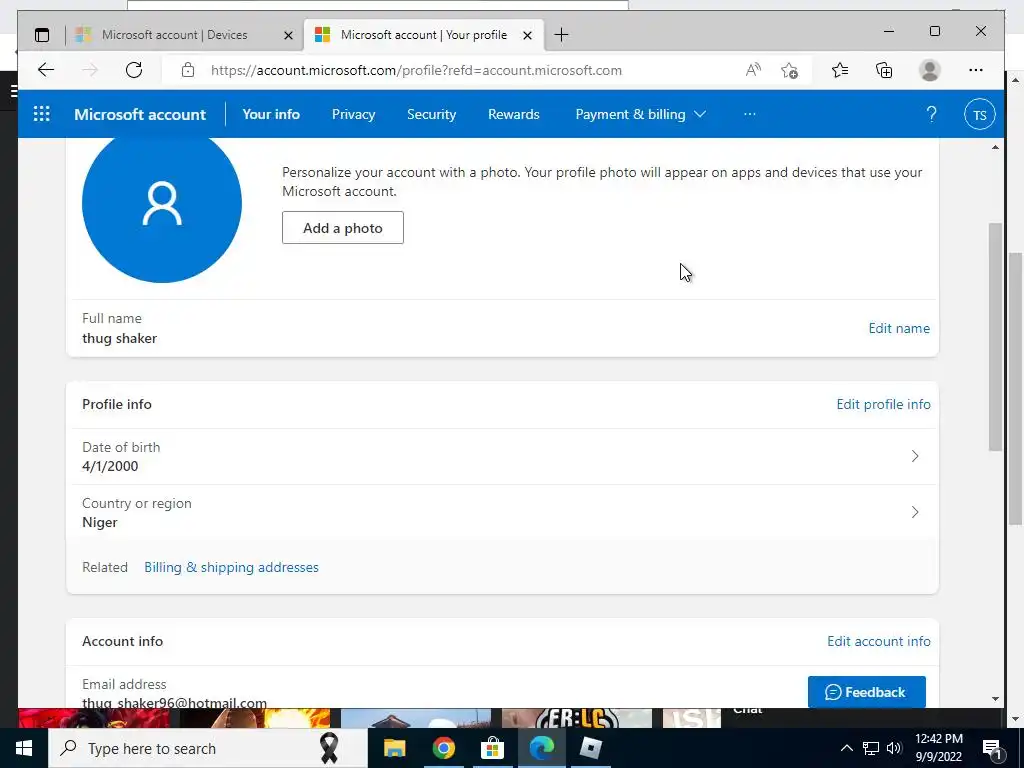Open the Edge profile avatar
Image resolution: width=1024 pixels, height=768 pixels.
929,70
